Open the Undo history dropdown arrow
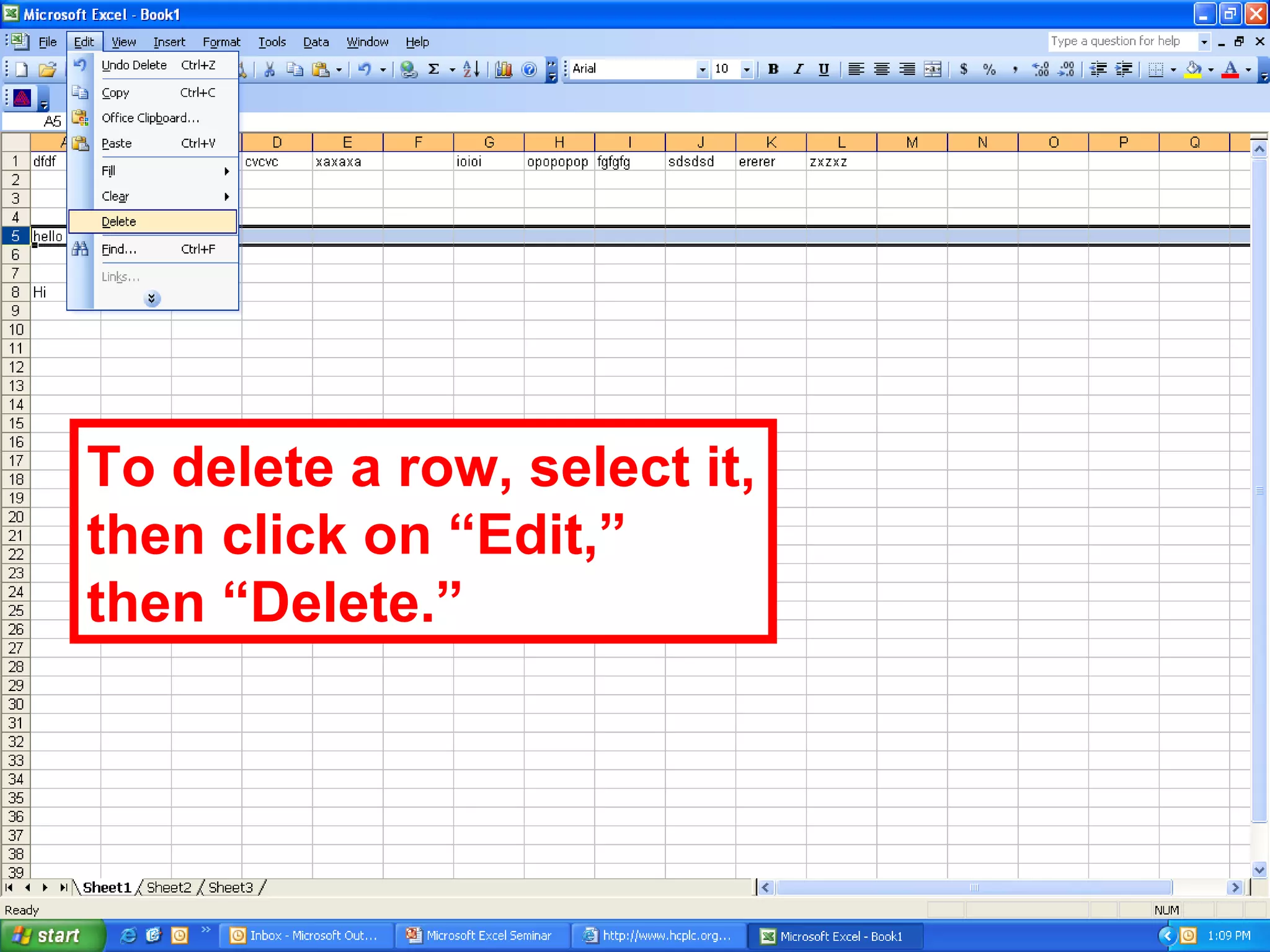The width and height of the screenshot is (1270, 952). click(383, 70)
